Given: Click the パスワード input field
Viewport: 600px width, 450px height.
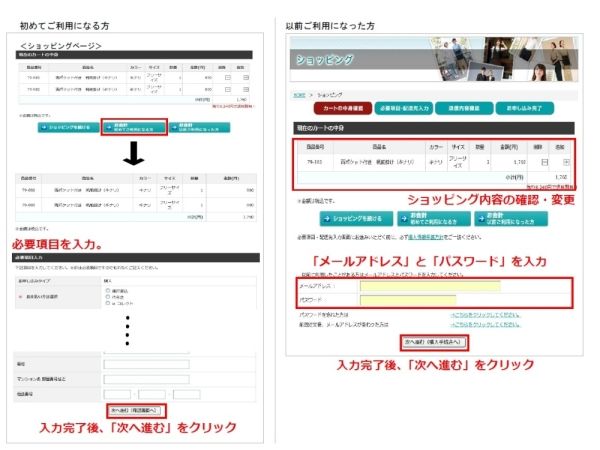Looking at the screenshot, I should coord(407,299).
